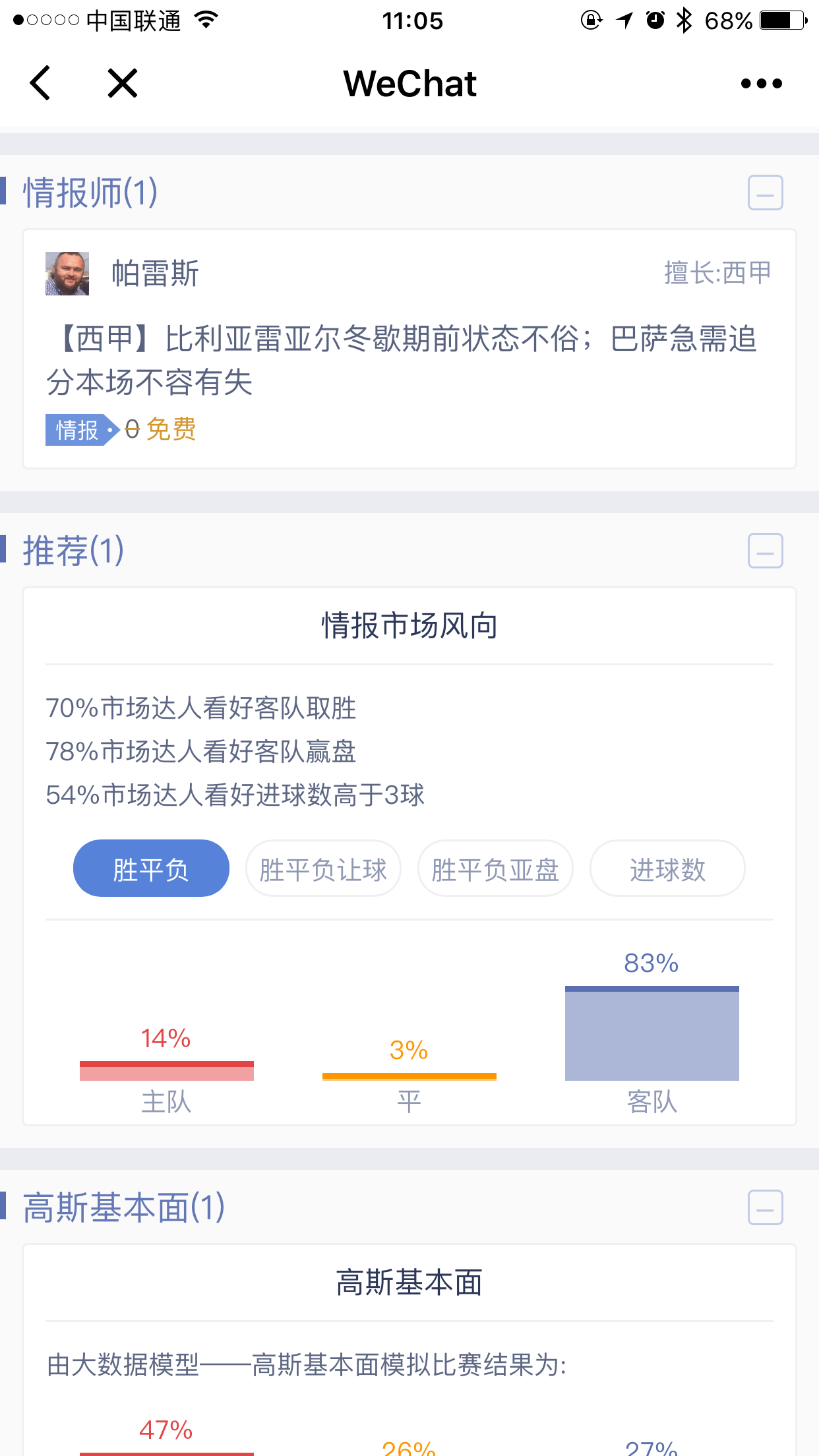Tap the 擅长:西甲 label

coord(717,273)
